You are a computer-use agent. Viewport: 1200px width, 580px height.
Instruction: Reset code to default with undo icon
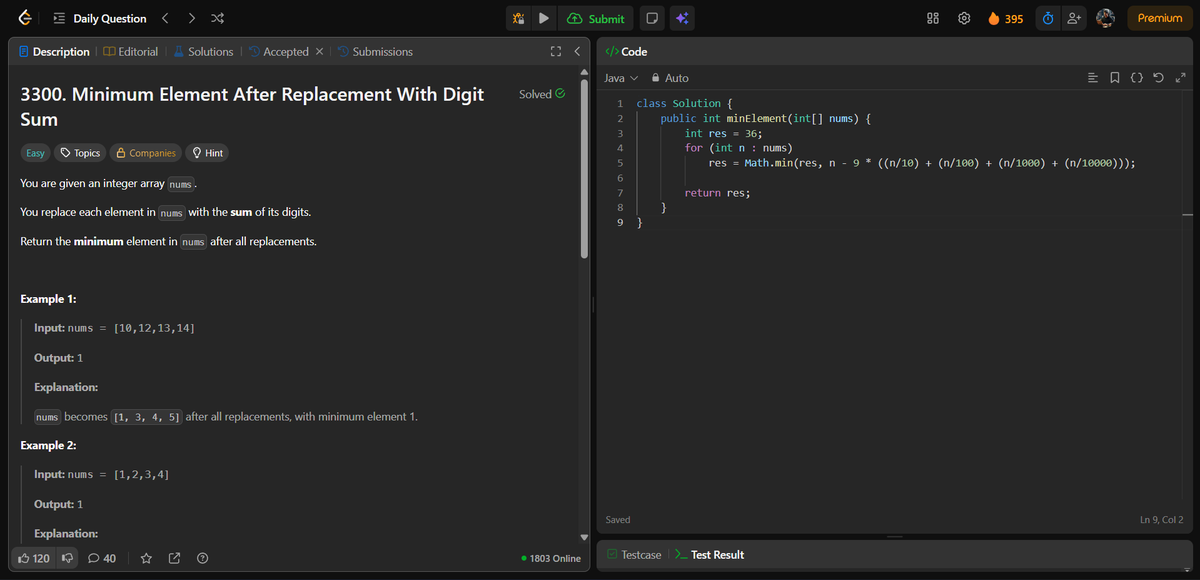1158,78
